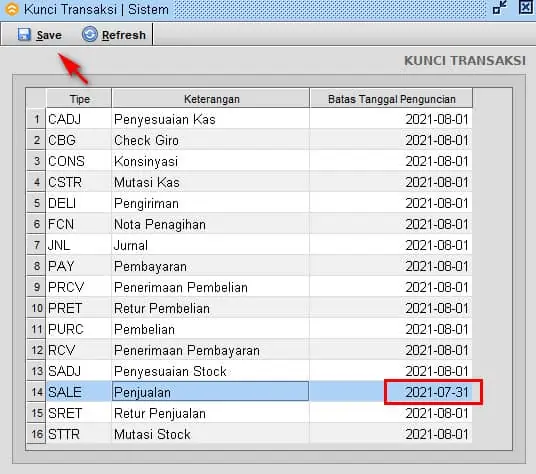Click the Penerimaan Pembayaran cell
536x474 pixels.
211,350
